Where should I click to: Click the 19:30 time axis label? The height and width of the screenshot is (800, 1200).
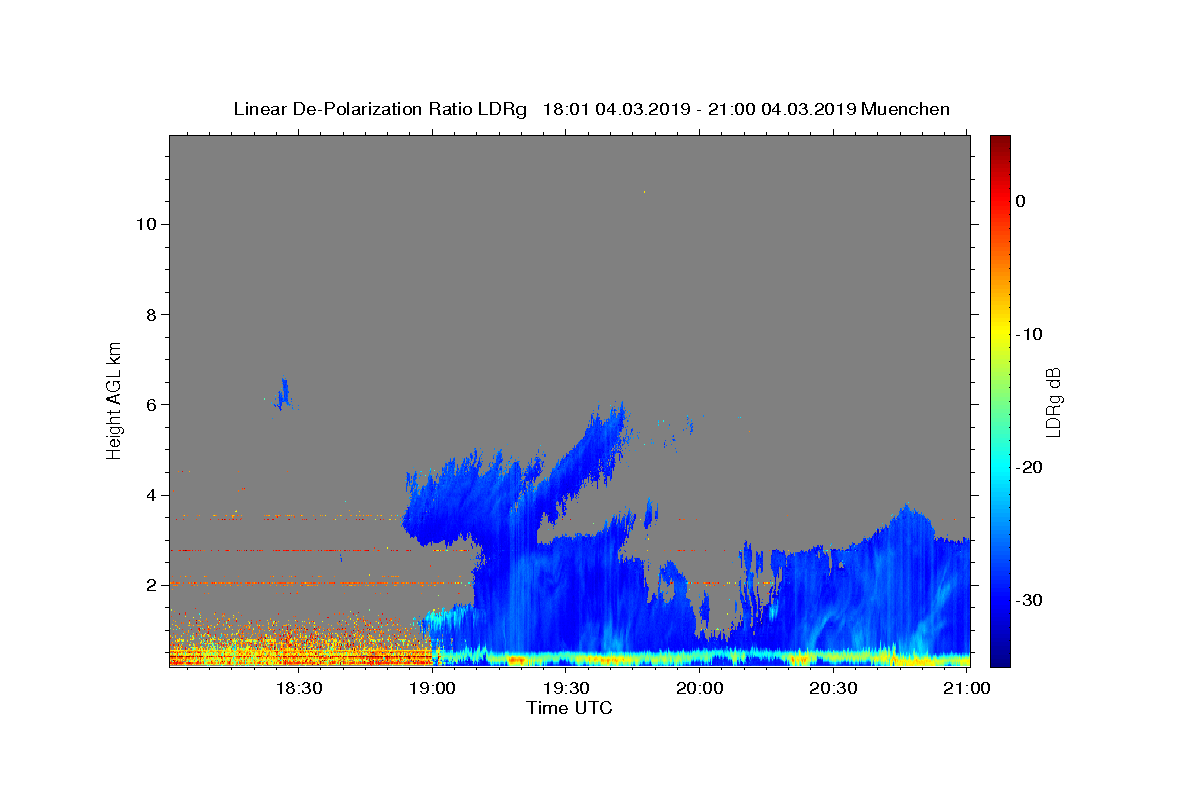point(566,688)
